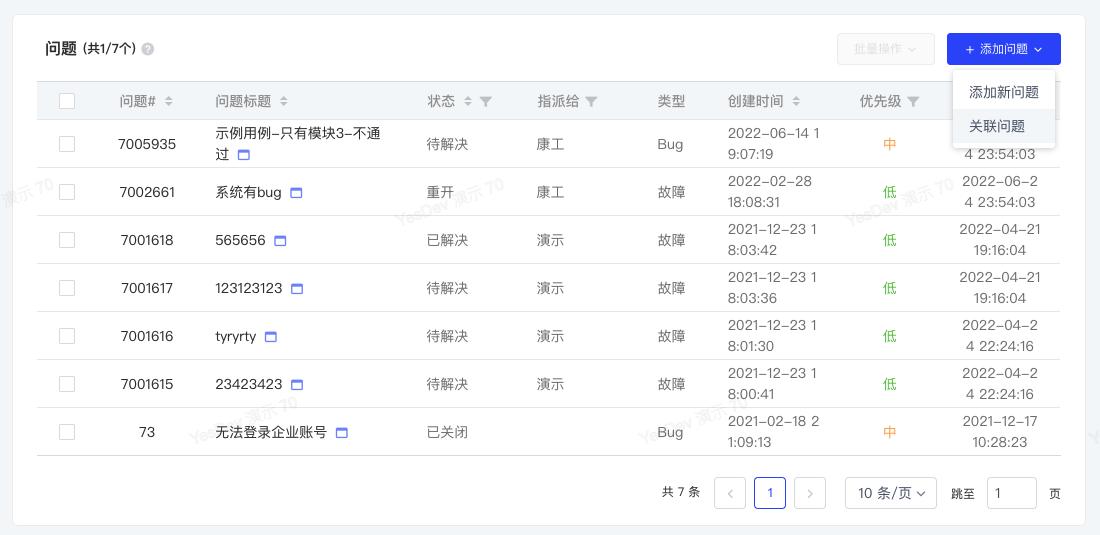The image size is (1100, 535).
Task: Toggle the select-all checkbox in table header
Action: [x=67, y=101]
